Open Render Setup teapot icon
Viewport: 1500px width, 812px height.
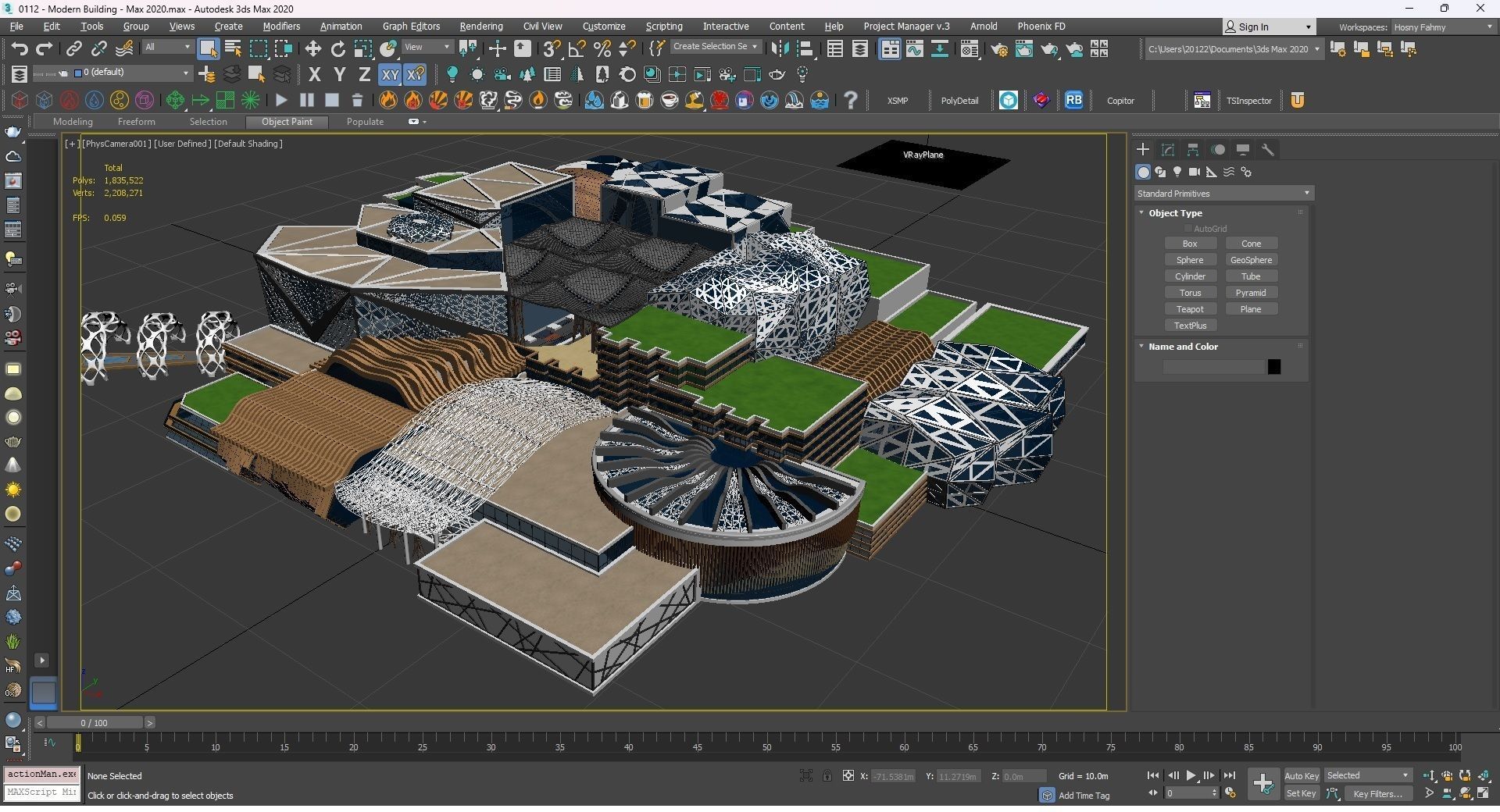point(999,49)
